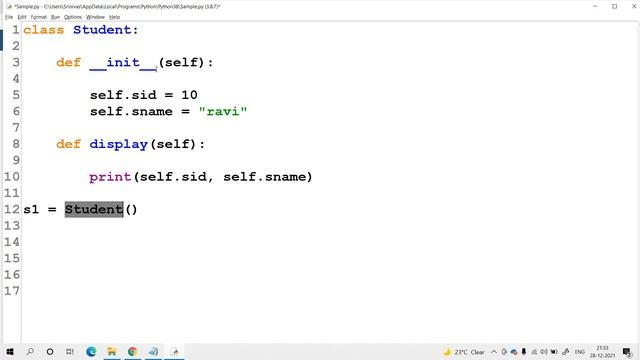Click the highlighted Student word on line 12
Screen dimensions: 640x360
(94, 209)
